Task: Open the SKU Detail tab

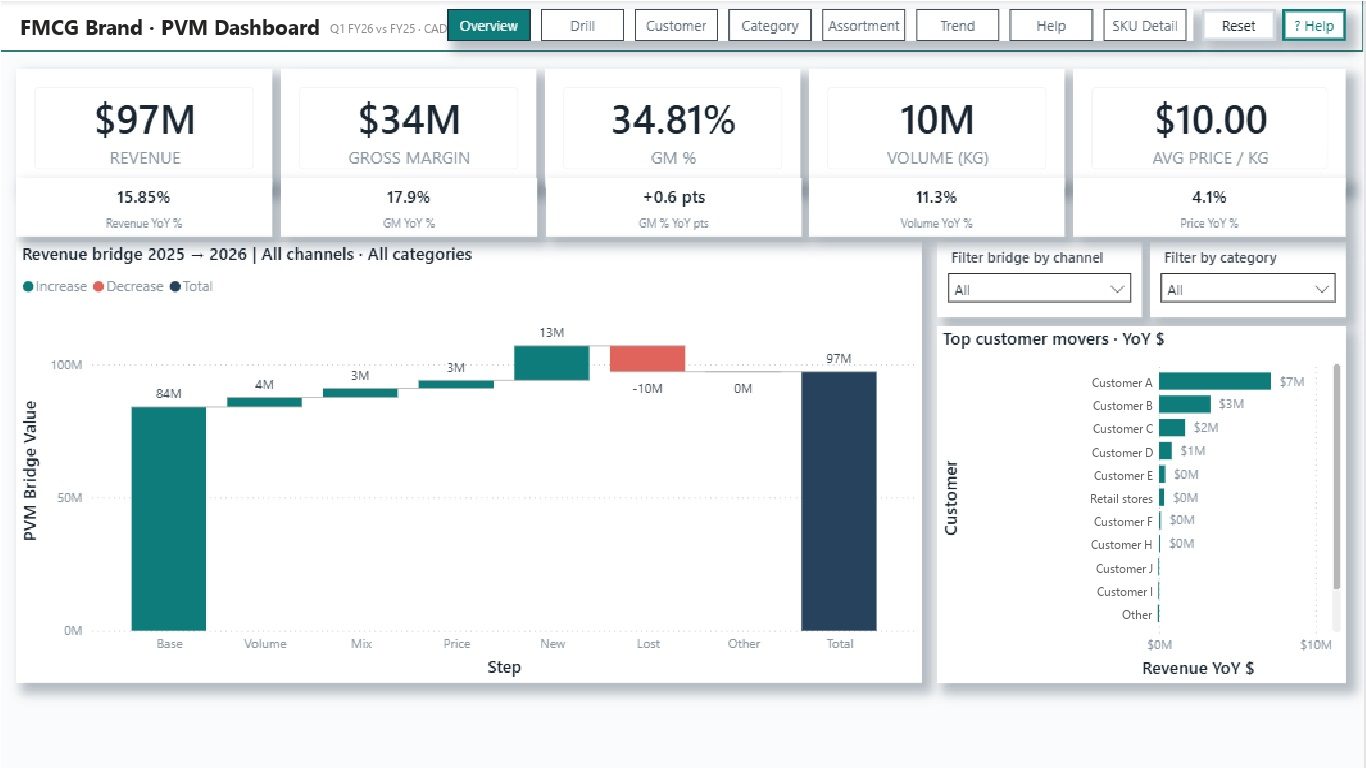Action: point(1145,26)
